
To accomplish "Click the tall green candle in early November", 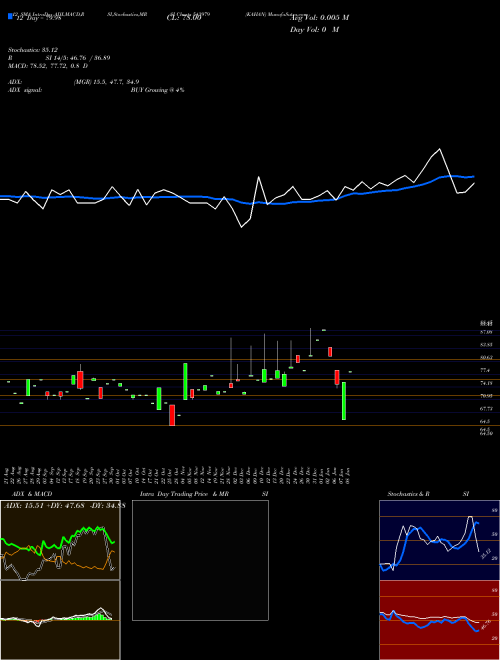I will [x=185, y=382].
